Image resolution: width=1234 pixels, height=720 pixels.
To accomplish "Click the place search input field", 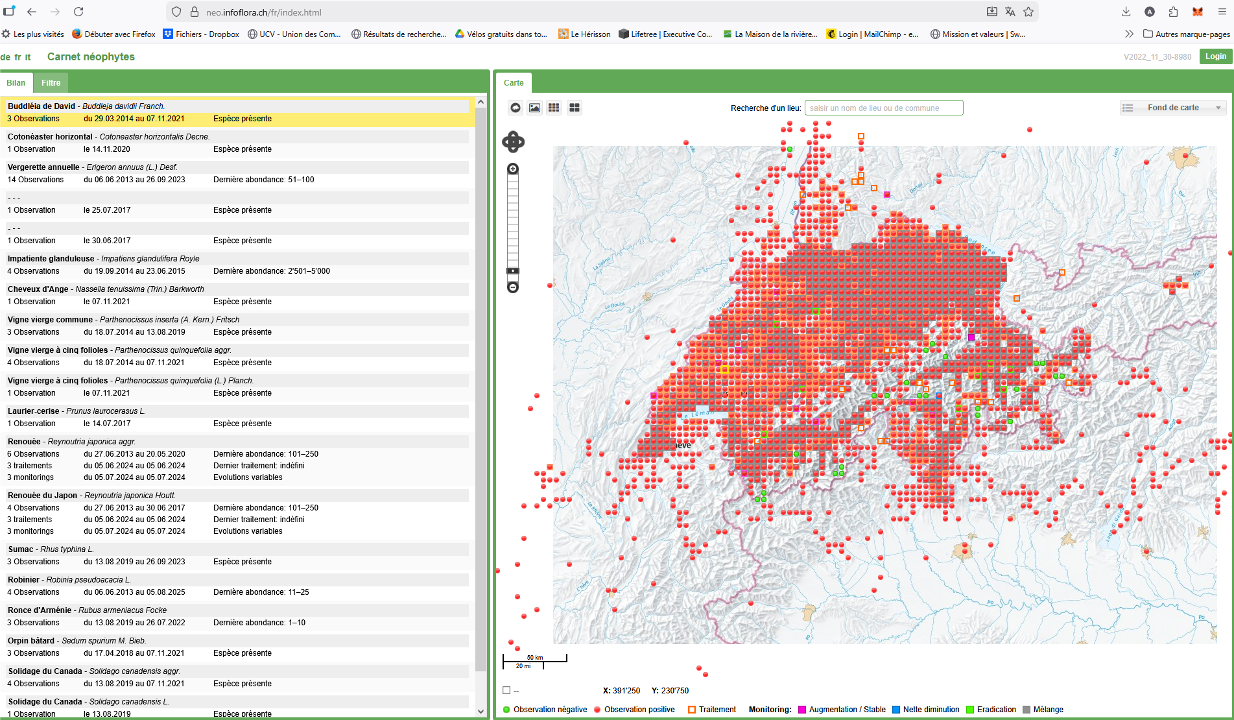I will [x=884, y=108].
